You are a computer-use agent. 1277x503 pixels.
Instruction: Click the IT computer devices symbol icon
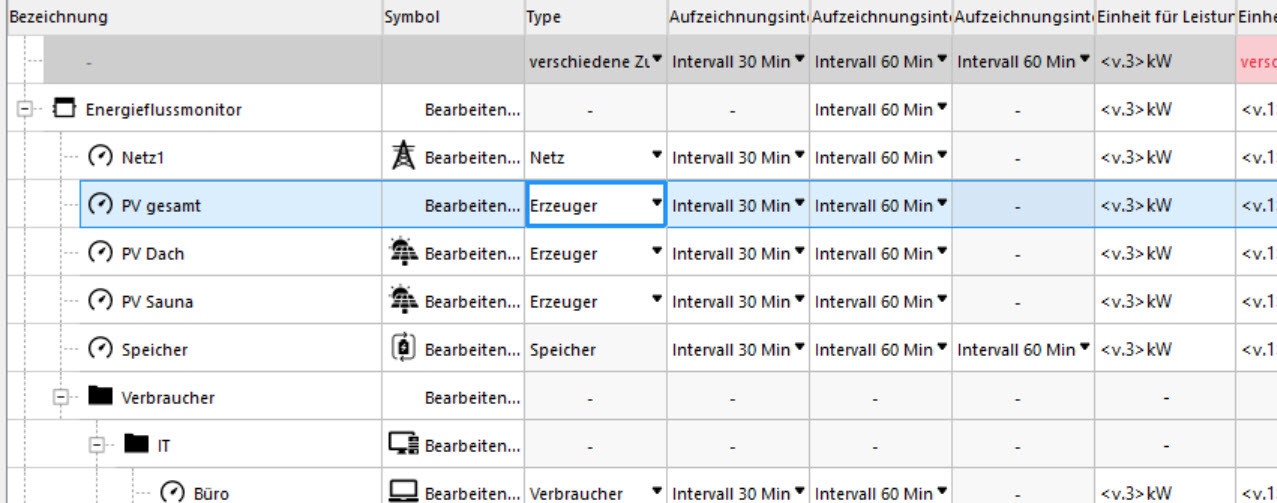coord(403,444)
